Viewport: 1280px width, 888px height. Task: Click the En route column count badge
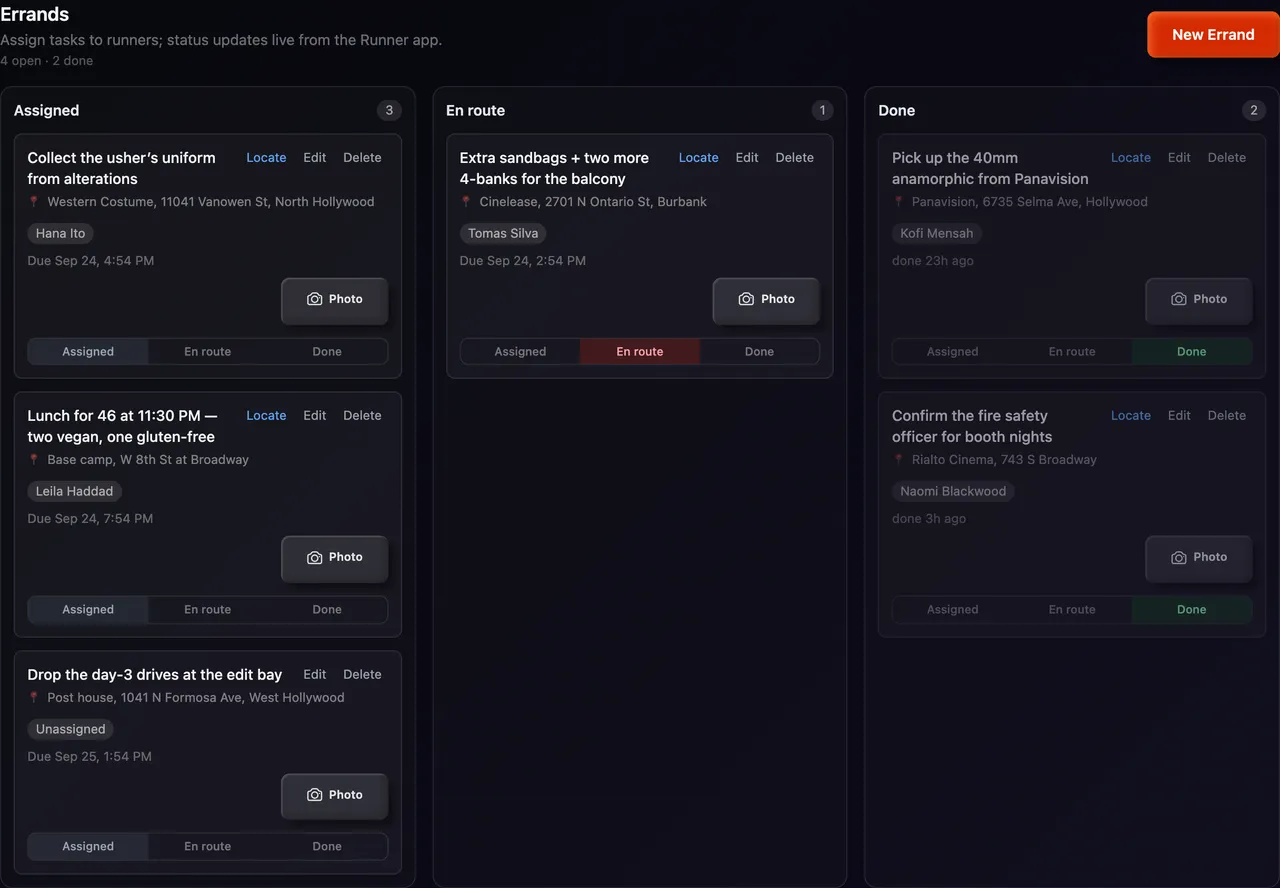822,110
